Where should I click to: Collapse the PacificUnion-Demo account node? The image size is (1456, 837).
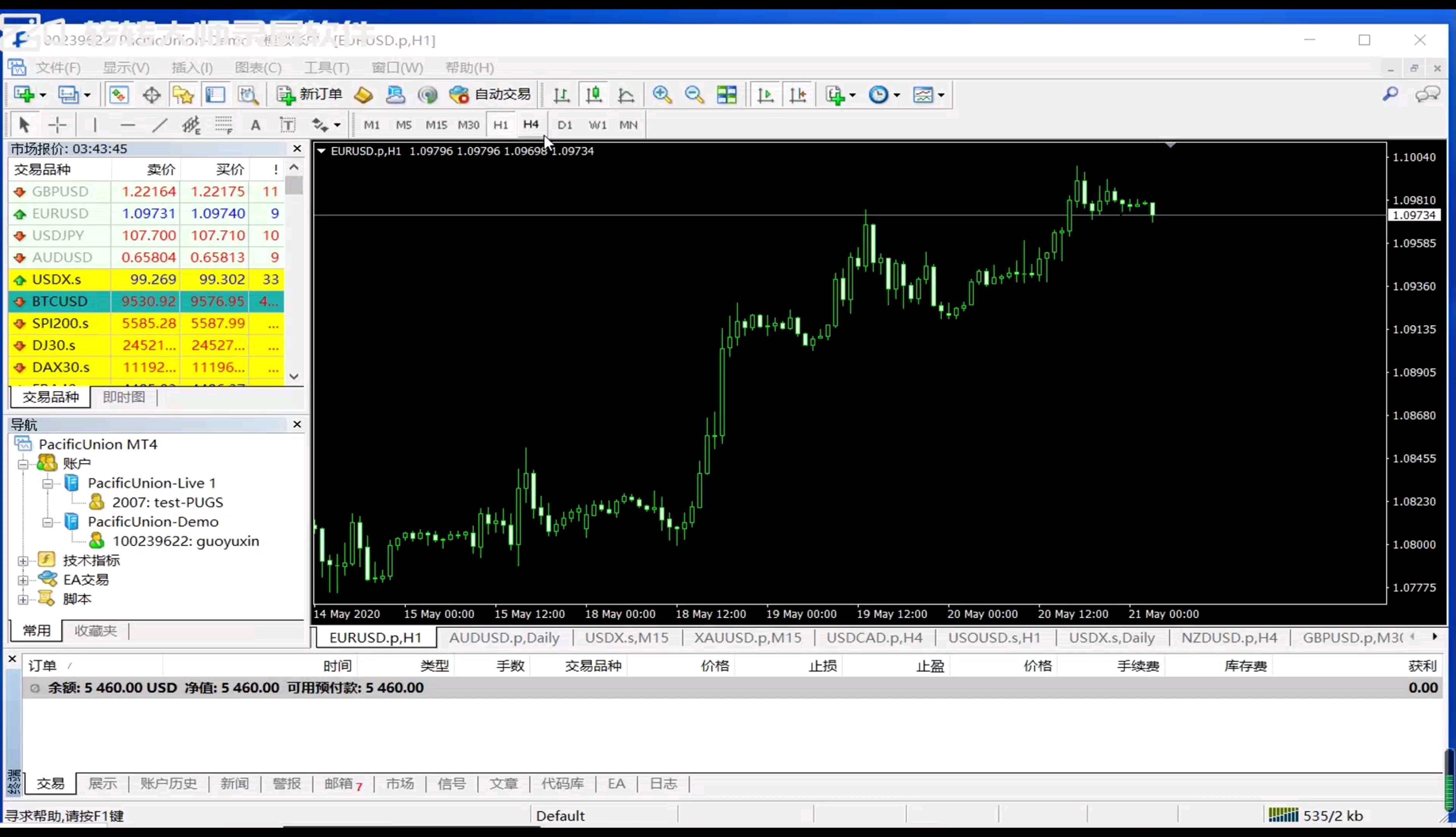click(48, 522)
